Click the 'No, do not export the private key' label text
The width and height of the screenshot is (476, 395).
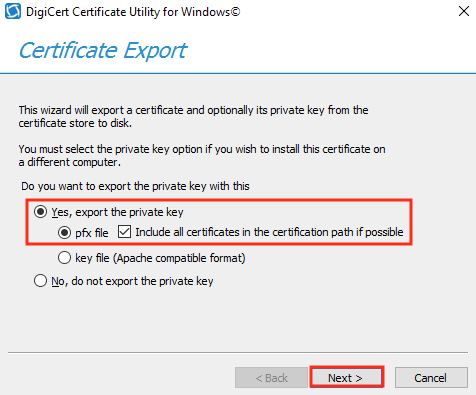point(132,281)
